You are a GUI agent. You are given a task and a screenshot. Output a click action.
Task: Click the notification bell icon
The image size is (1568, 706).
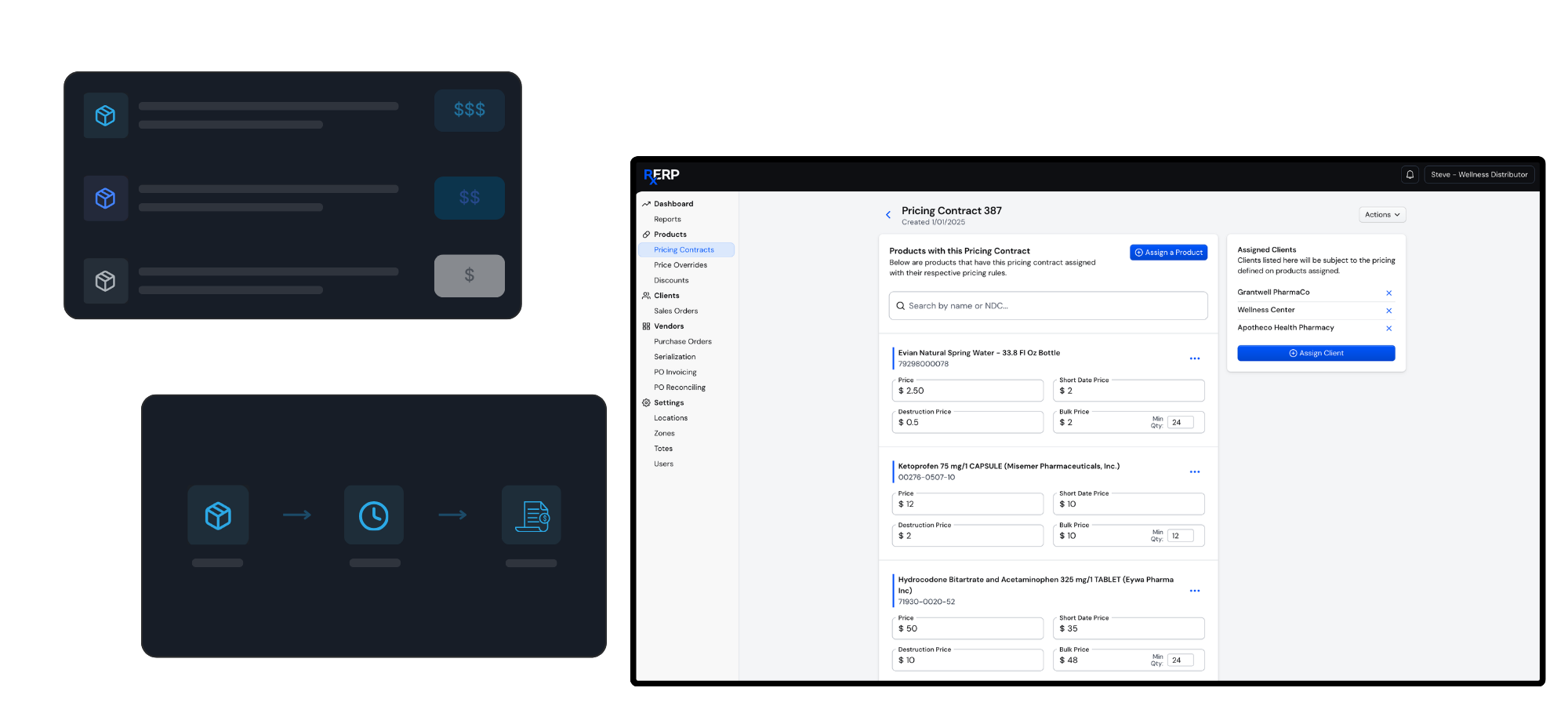click(x=1410, y=175)
